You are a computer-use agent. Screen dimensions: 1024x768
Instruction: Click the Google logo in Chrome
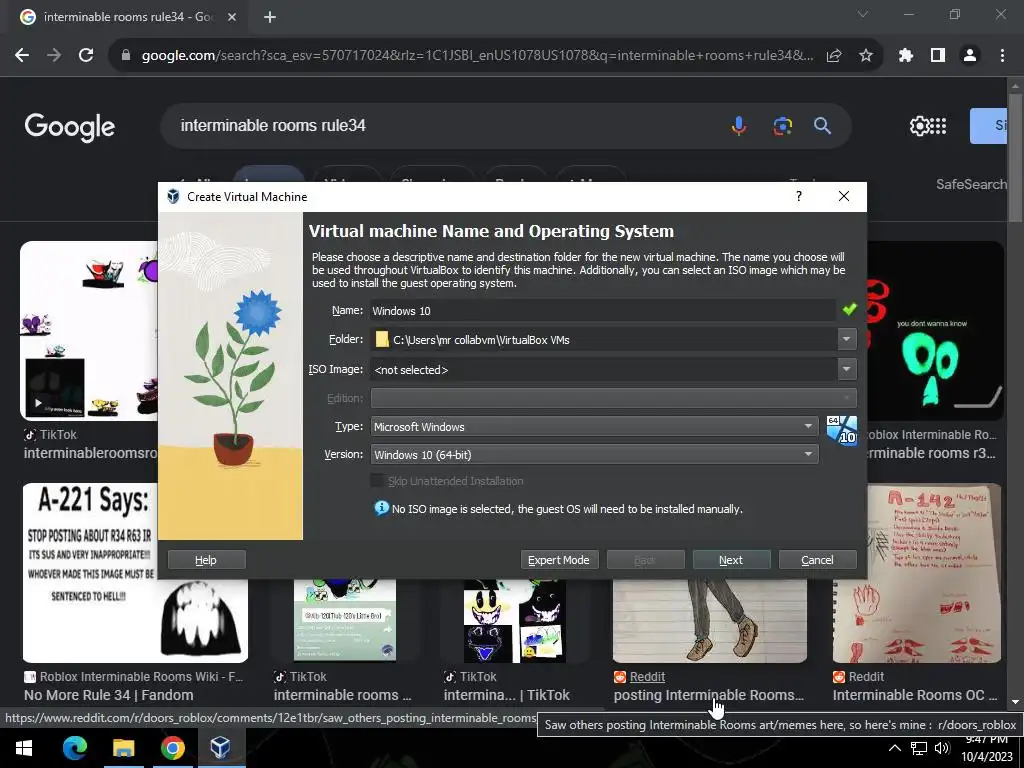[69, 127]
